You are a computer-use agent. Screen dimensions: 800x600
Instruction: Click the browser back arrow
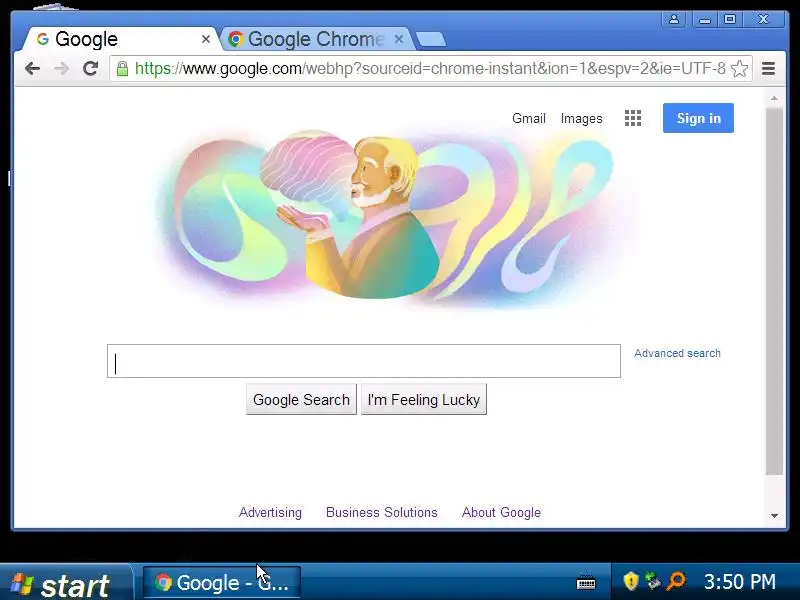32,68
